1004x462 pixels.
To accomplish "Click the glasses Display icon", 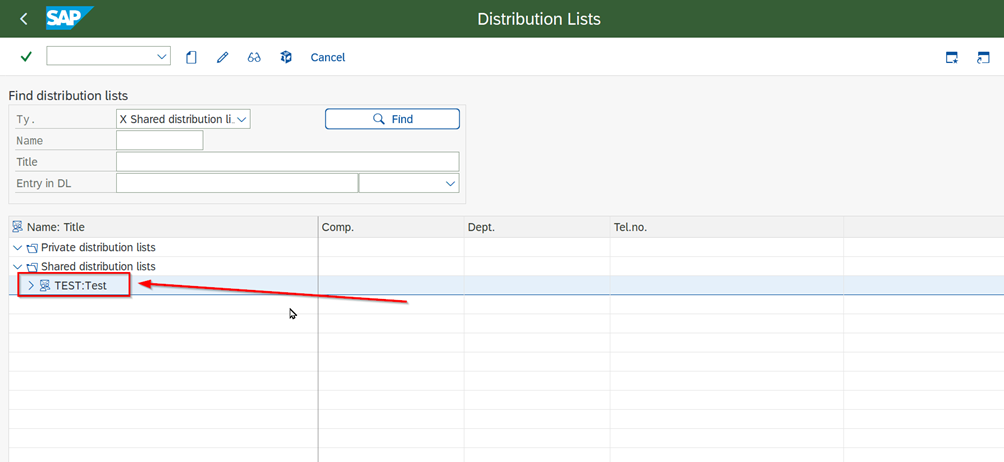I will tap(254, 57).
